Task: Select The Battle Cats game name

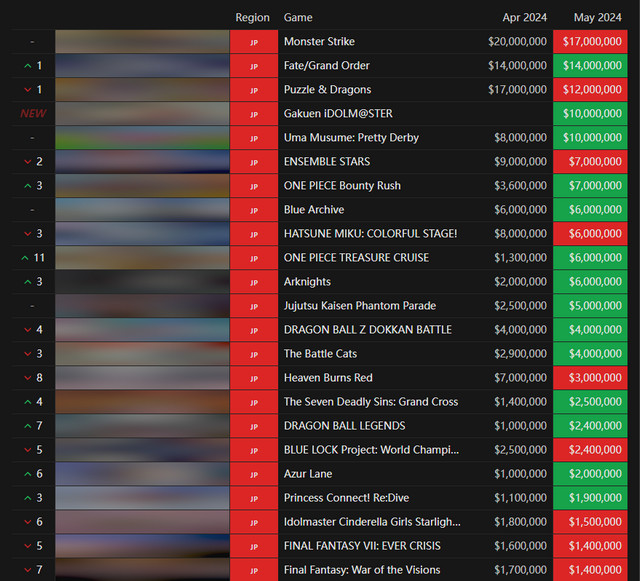Action: click(320, 354)
